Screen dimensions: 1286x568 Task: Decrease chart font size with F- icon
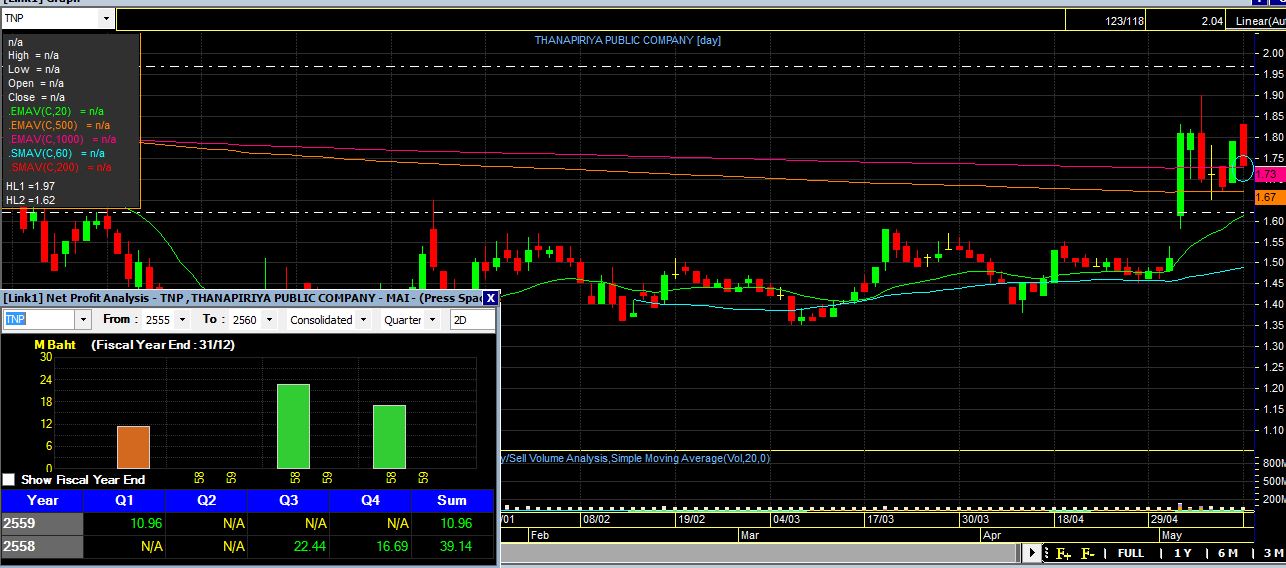tap(1087, 553)
